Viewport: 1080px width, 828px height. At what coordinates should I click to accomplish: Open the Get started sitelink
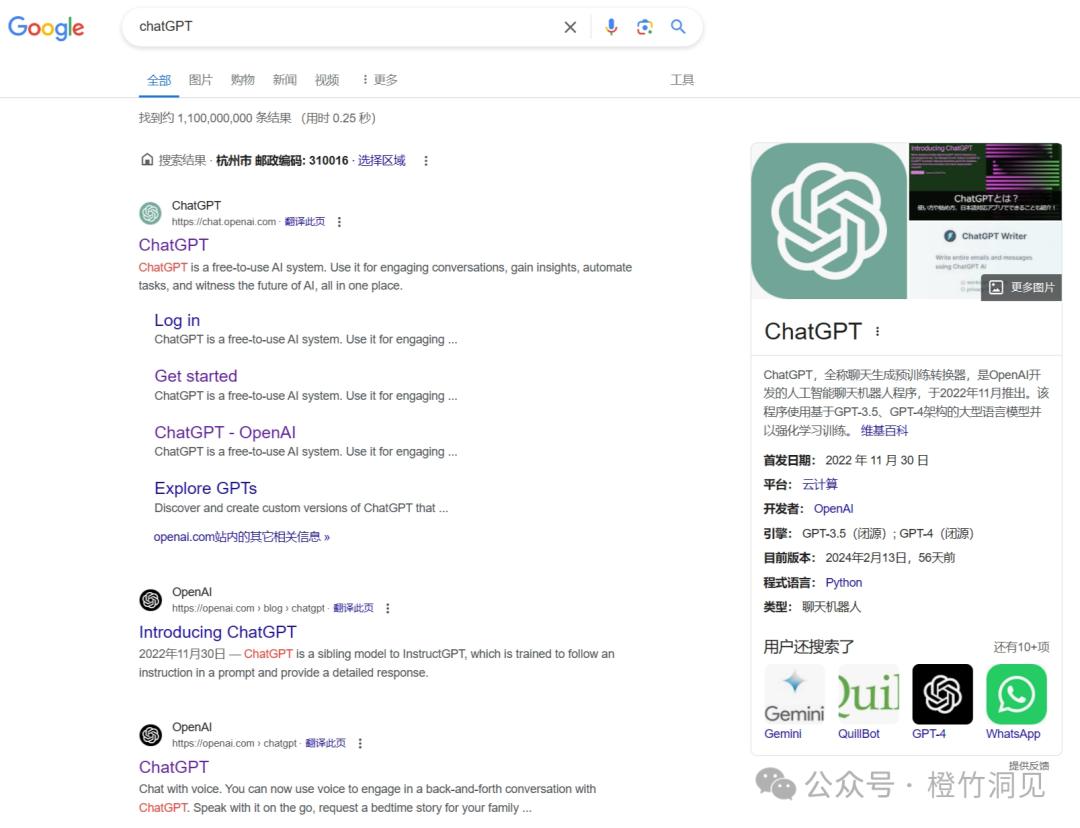point(196,376)
